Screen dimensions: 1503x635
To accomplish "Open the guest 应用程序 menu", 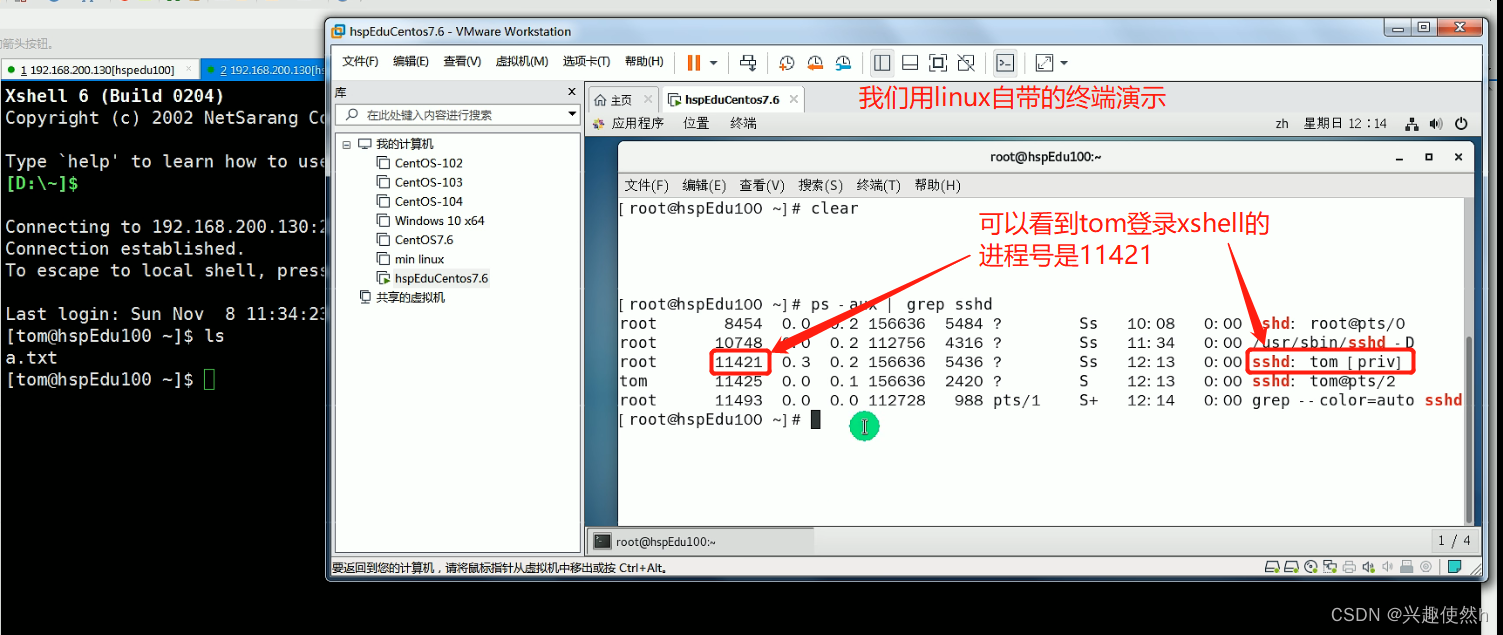I will [x=637, y=122].
